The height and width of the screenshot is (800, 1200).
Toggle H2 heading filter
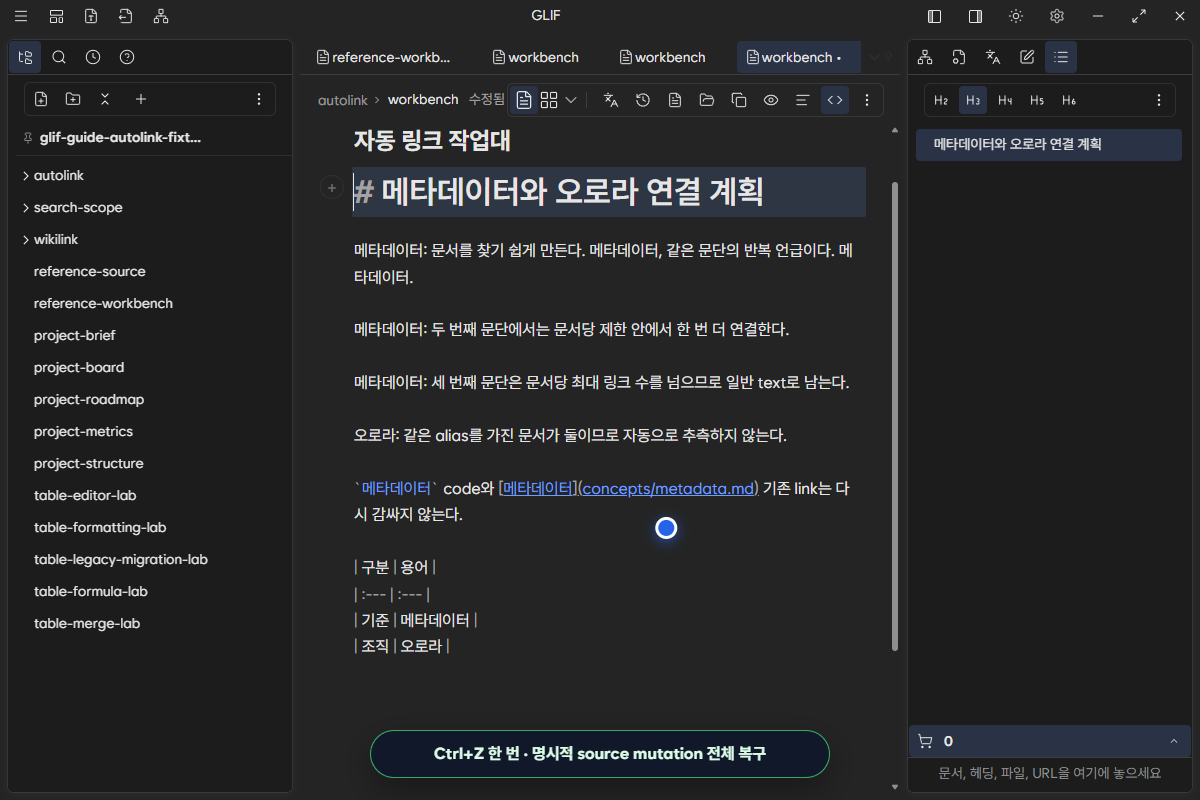941,100
